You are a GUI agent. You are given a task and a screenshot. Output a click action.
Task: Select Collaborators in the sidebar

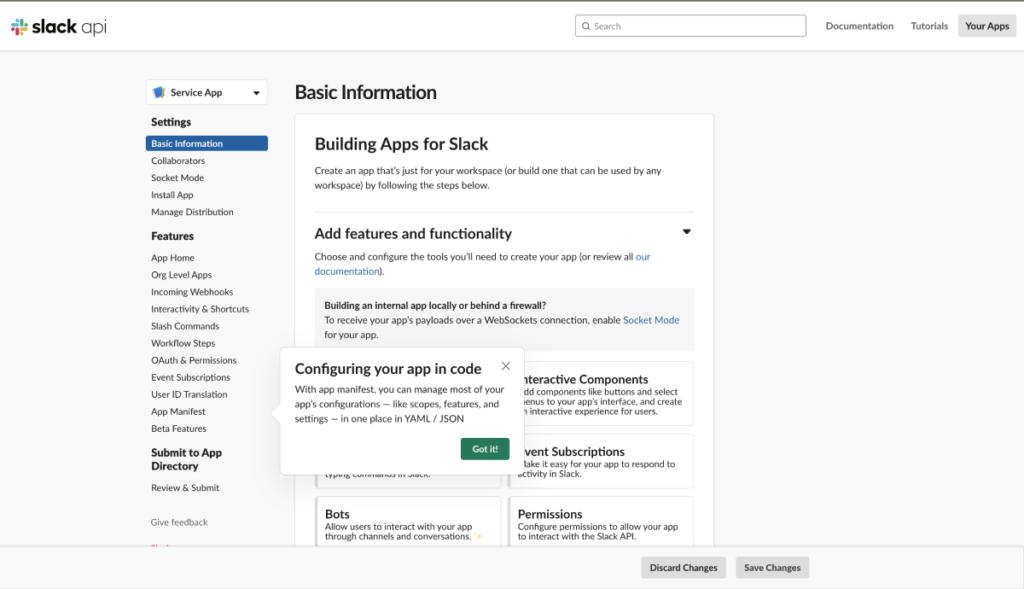178,161
